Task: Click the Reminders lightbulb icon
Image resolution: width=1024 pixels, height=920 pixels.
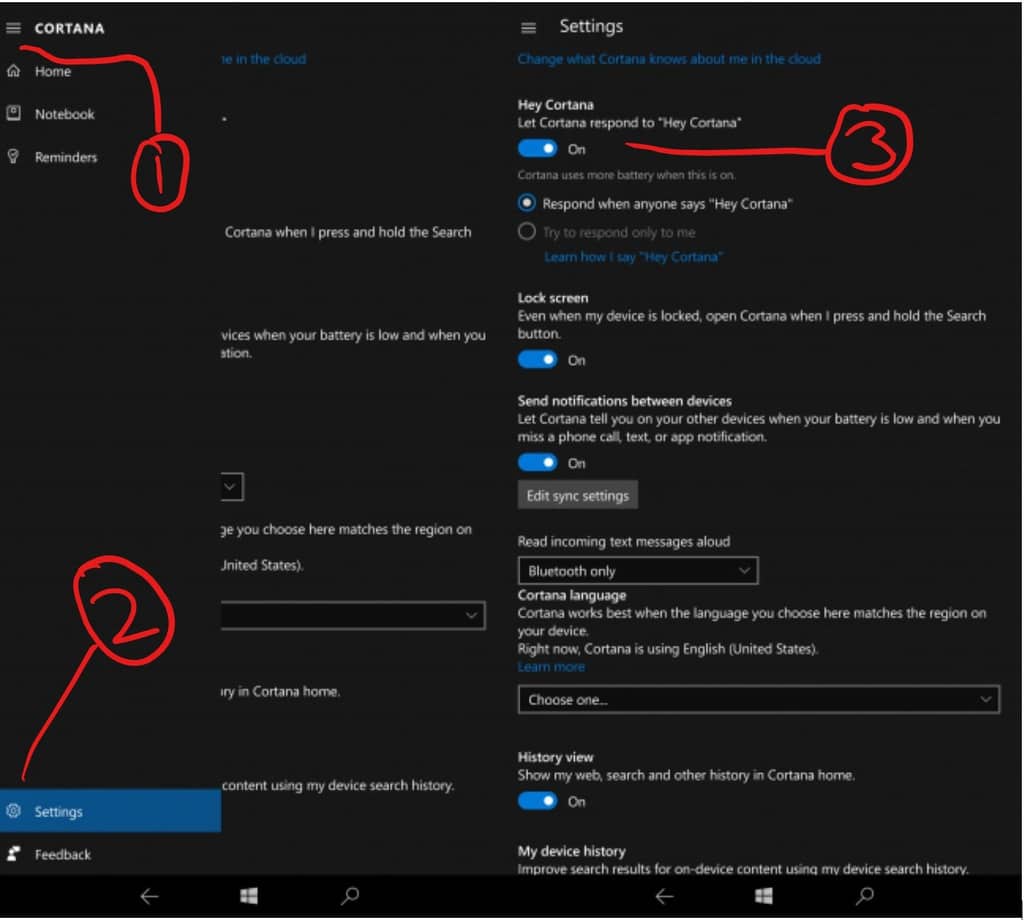Action: [14, 156]
